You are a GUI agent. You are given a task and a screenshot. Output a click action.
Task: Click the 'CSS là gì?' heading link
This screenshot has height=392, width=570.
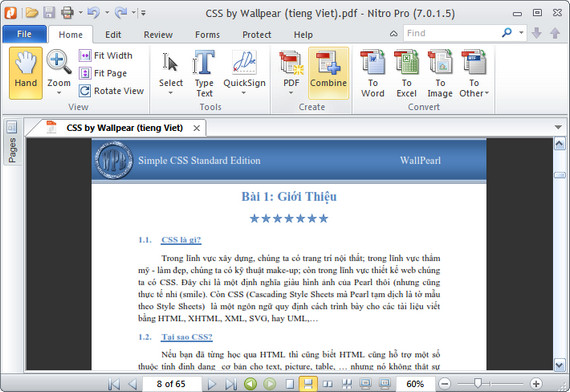click(x=181, y=240)
